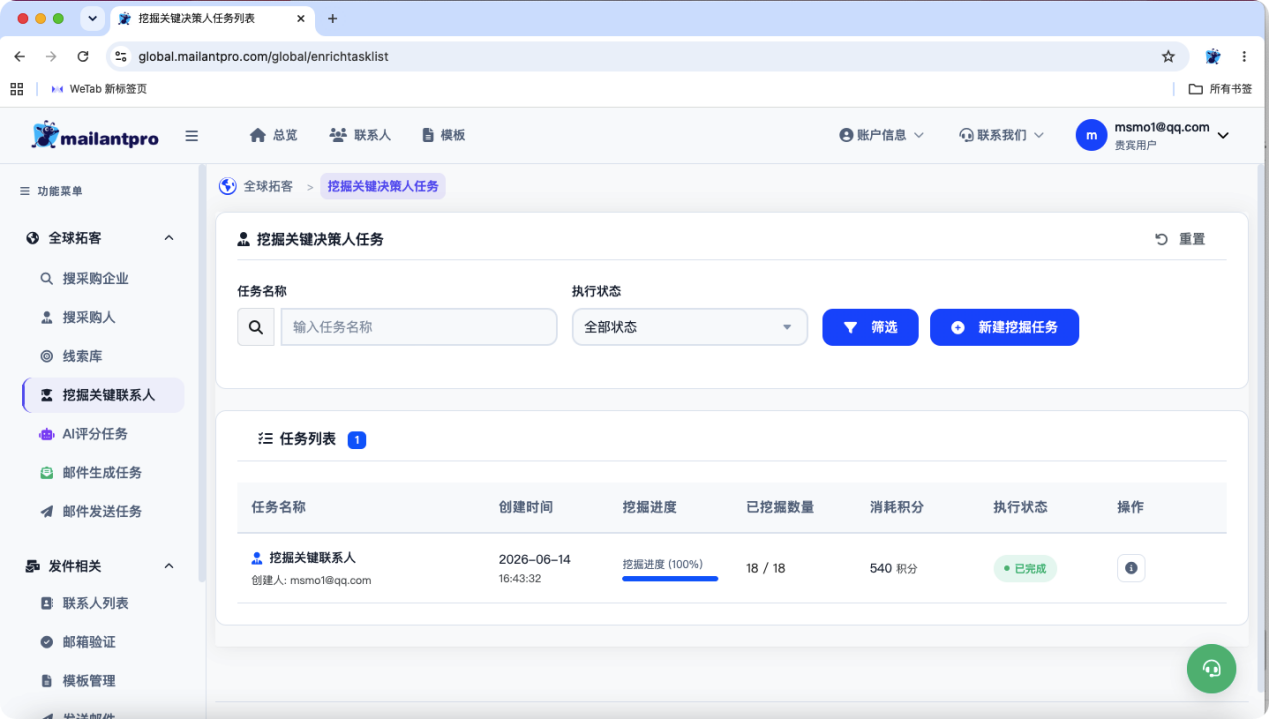
Task: Click the 重置 reset button
Action: tap(1180, 239)
